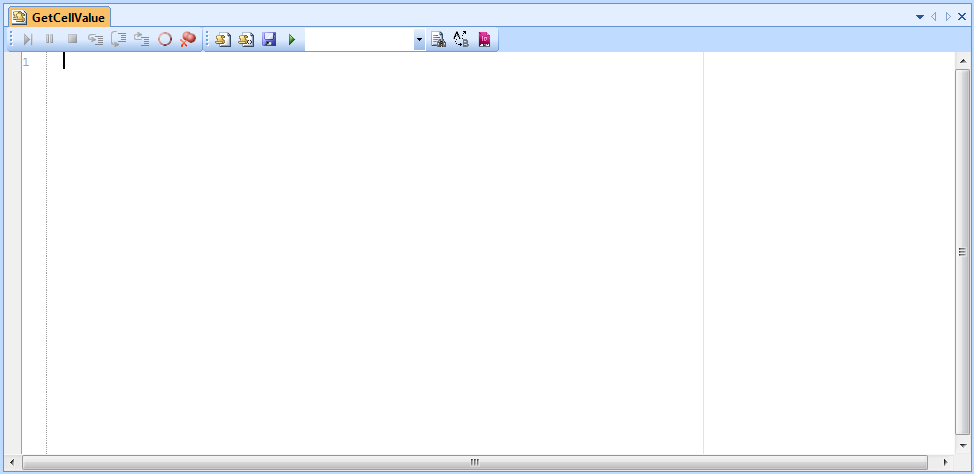Click the Save floppy disk icon
The width and height of the screenshot is (974, 474).
269,40
